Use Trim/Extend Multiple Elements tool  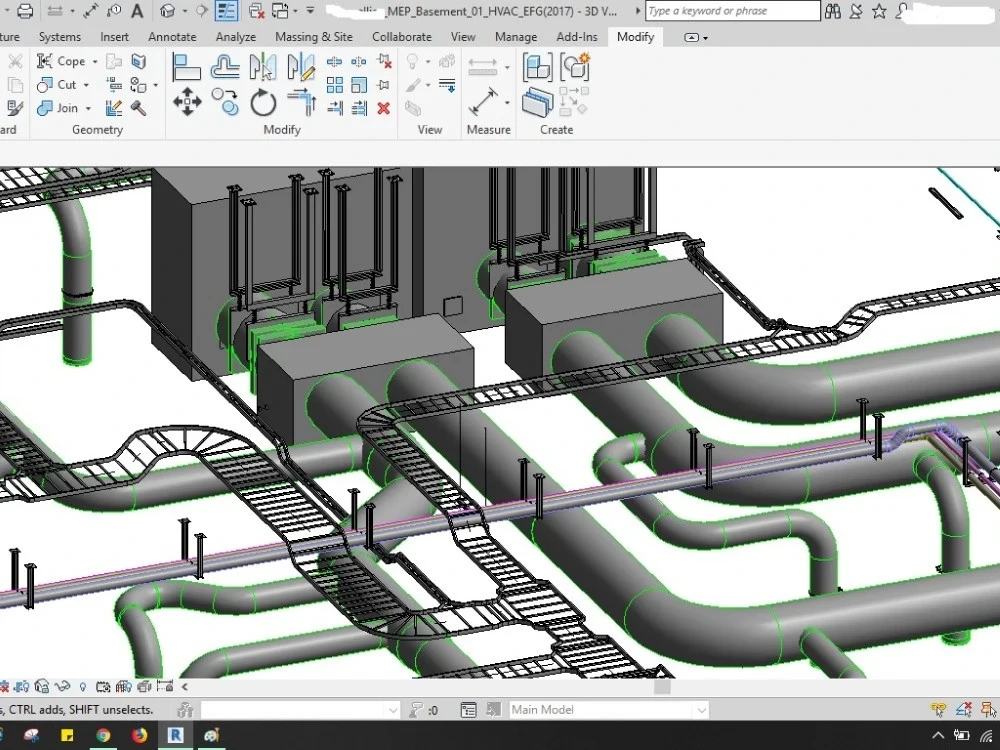tap(359, 108)
